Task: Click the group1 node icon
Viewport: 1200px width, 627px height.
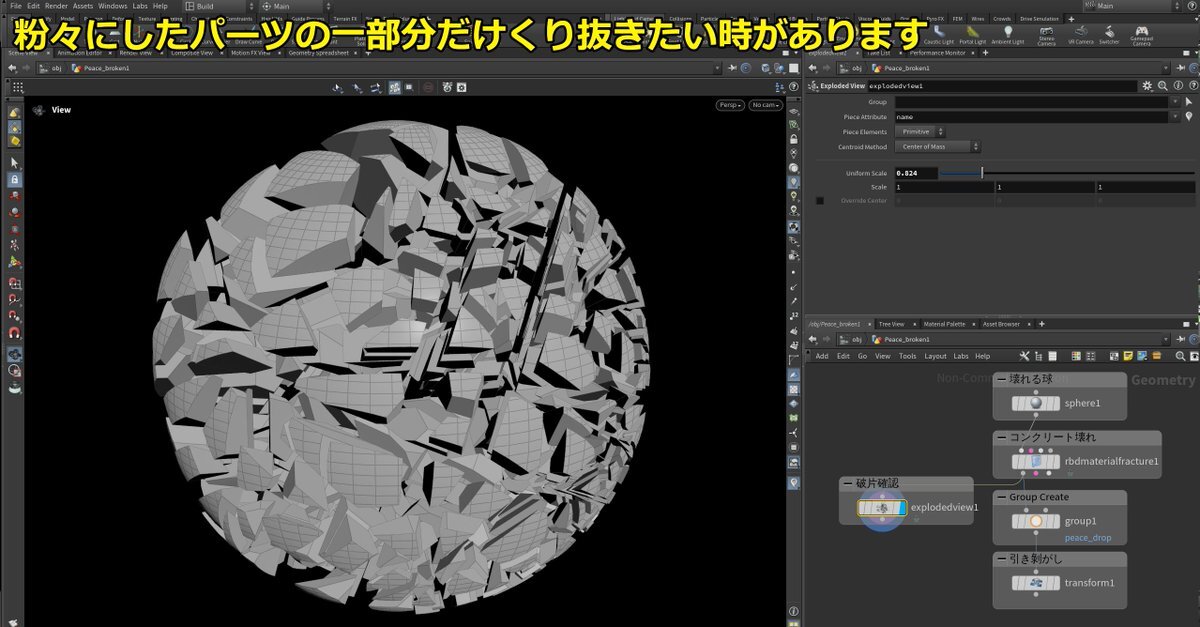Action: (1036, 521)
